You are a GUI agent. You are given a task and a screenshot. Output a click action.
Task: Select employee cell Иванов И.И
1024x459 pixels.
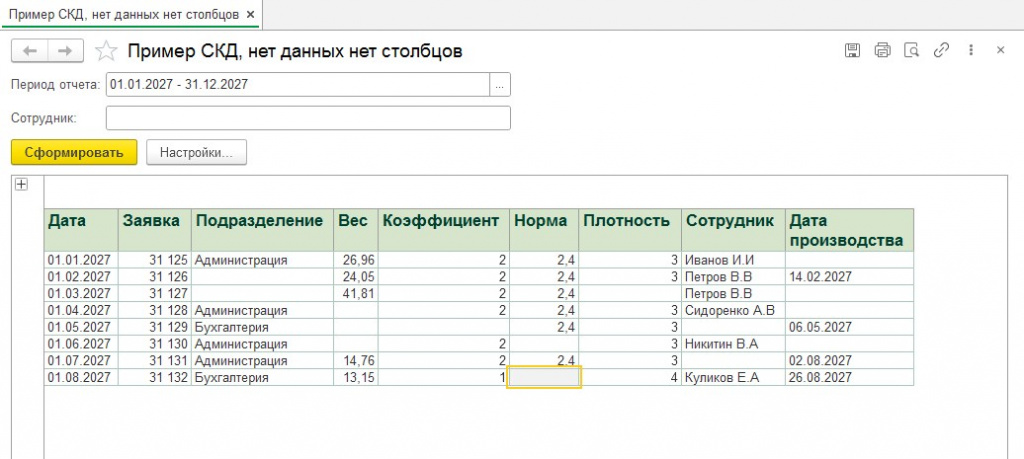click(733, 260)
